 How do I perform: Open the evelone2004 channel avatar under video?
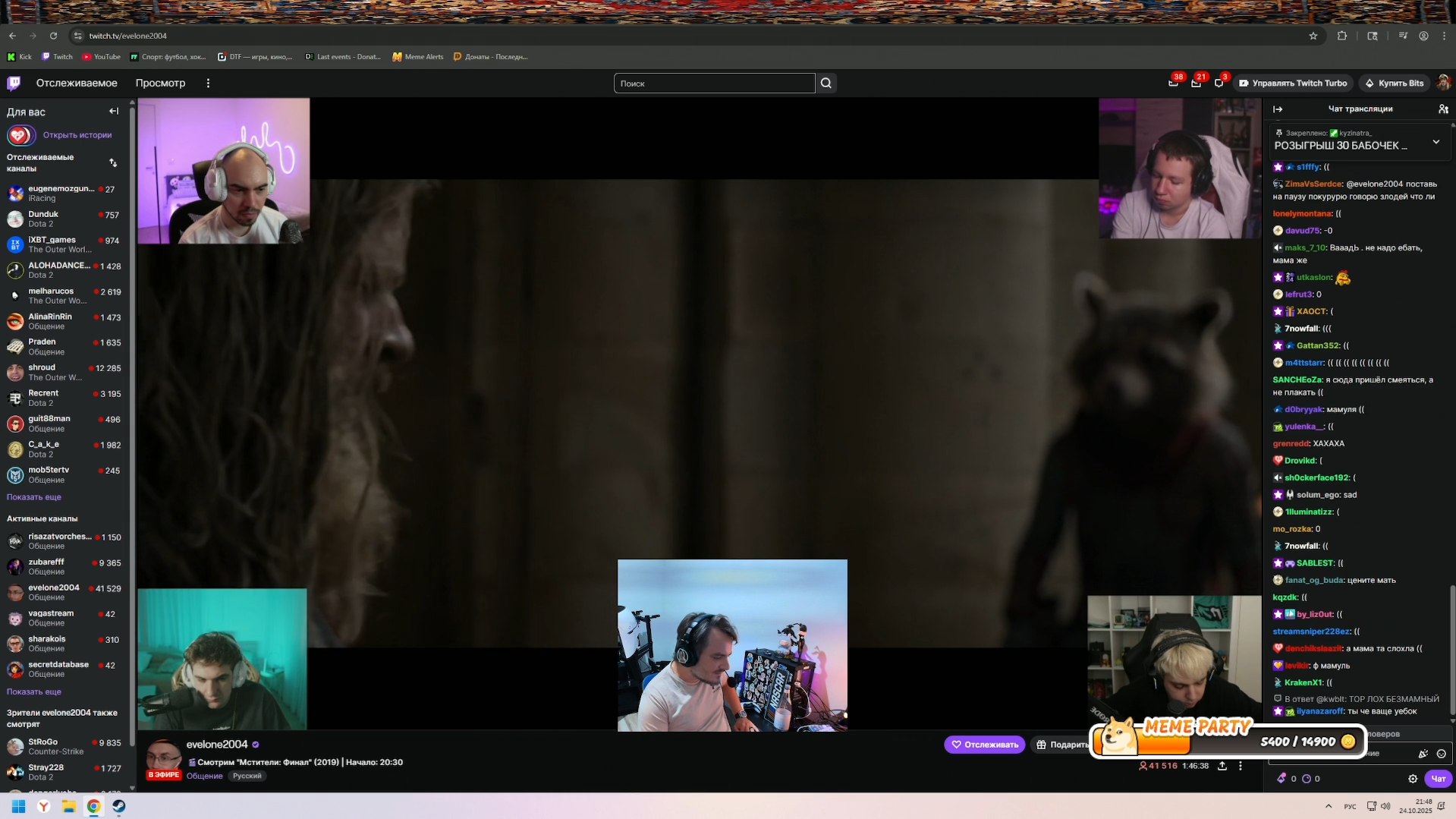(164, 757)
